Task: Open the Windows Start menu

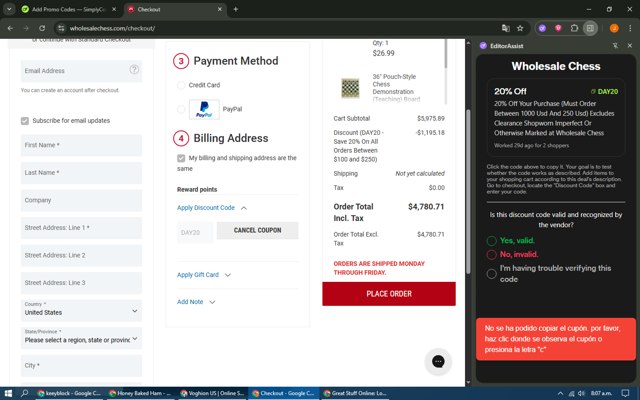Action: [8, 393]
